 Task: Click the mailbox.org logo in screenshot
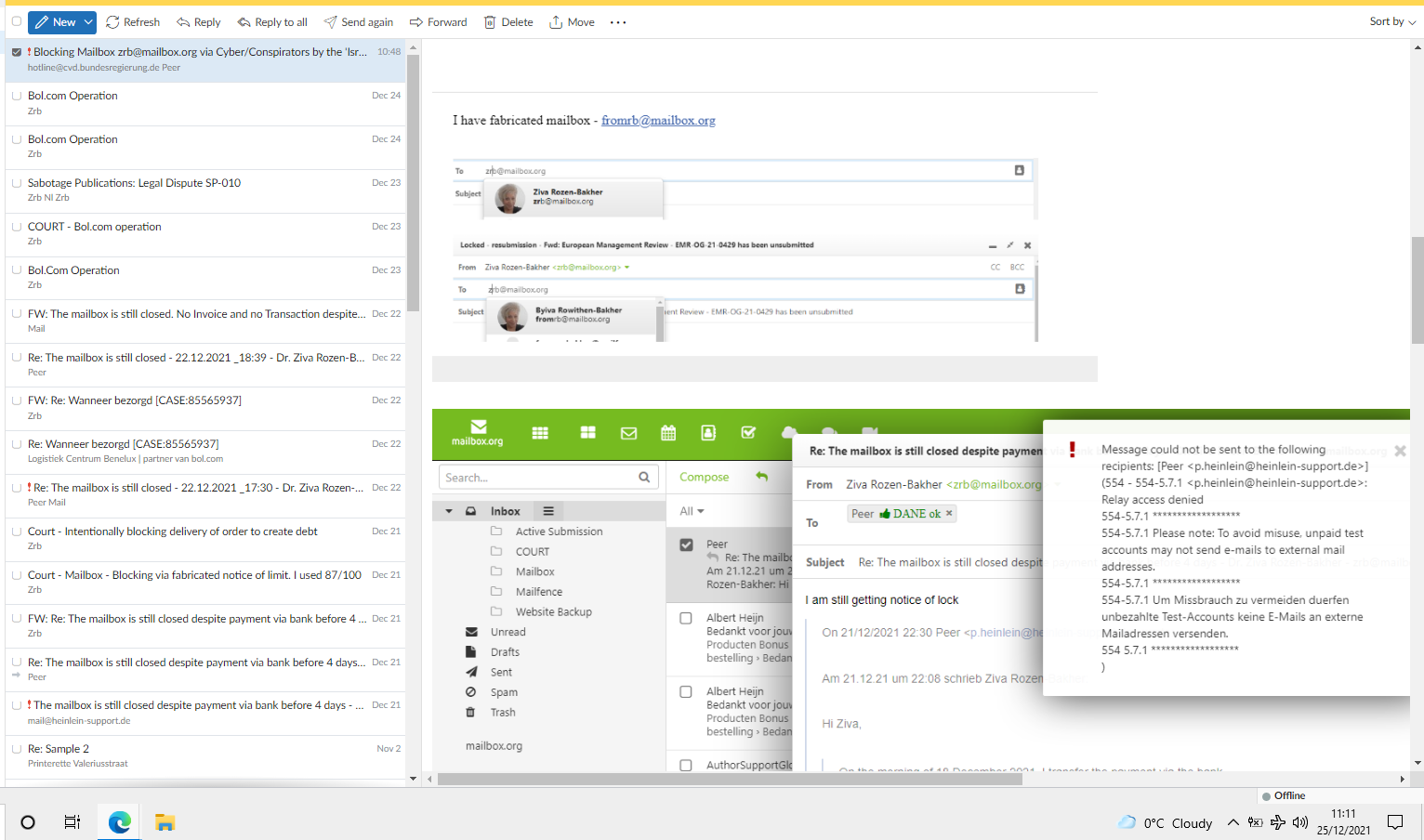[478, 433]
